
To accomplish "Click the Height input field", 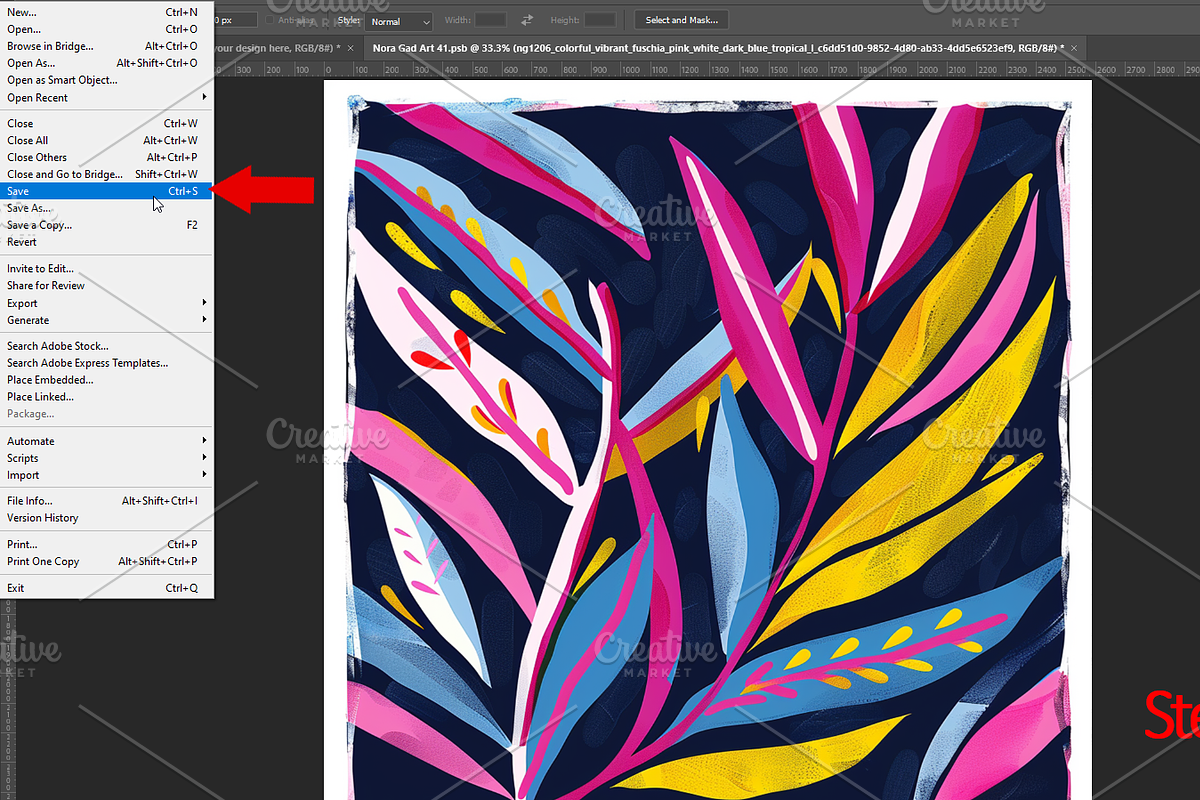I will pos(600,20).
